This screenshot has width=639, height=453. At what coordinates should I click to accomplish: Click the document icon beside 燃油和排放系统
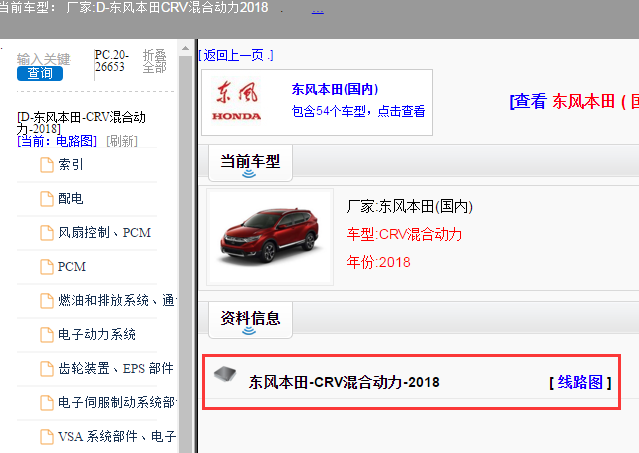(46, 301)
